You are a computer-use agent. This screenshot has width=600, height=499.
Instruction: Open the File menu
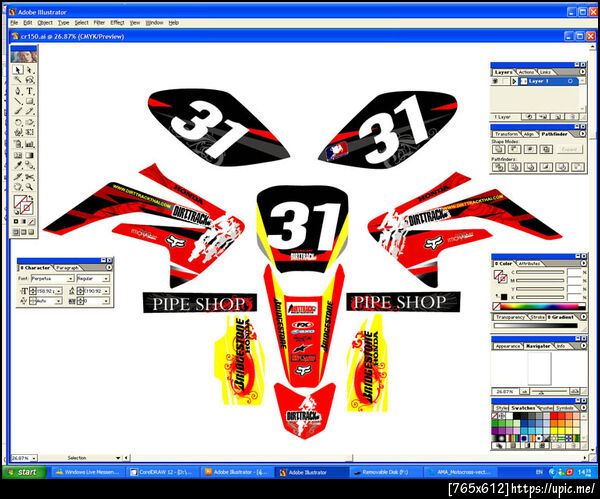[x=14, y=23]
